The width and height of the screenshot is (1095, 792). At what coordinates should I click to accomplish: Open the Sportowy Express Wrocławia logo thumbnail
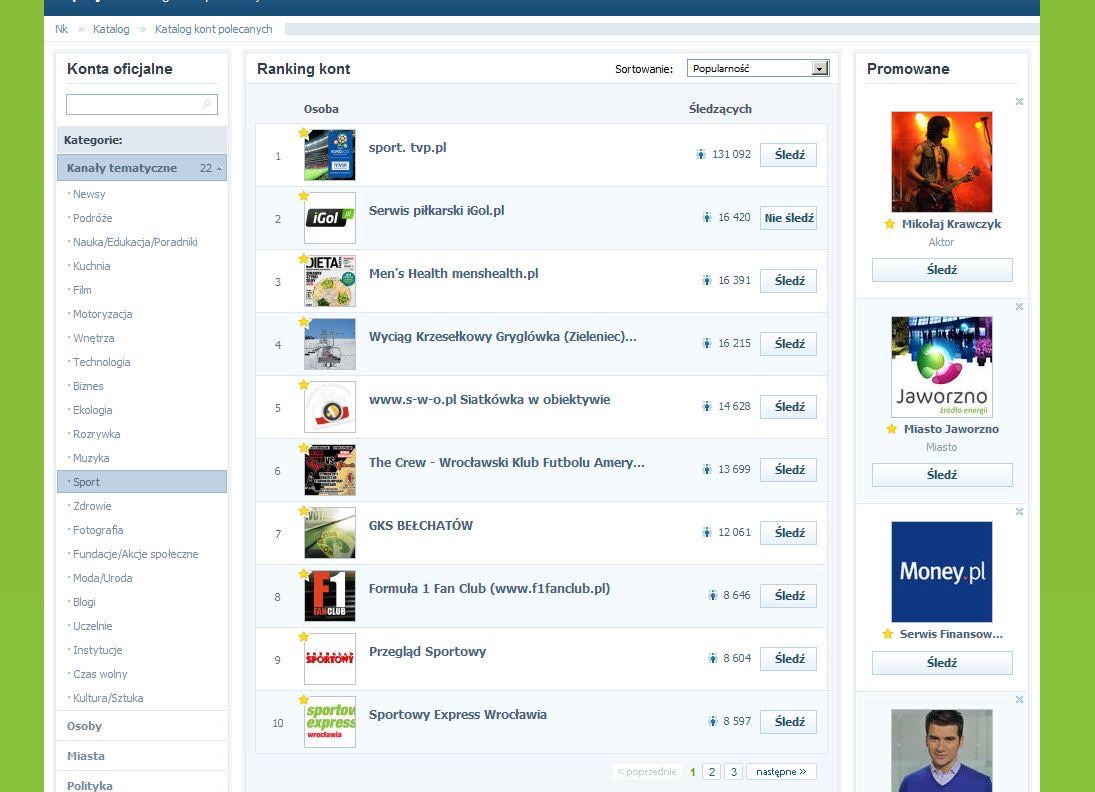pos(330,721)
